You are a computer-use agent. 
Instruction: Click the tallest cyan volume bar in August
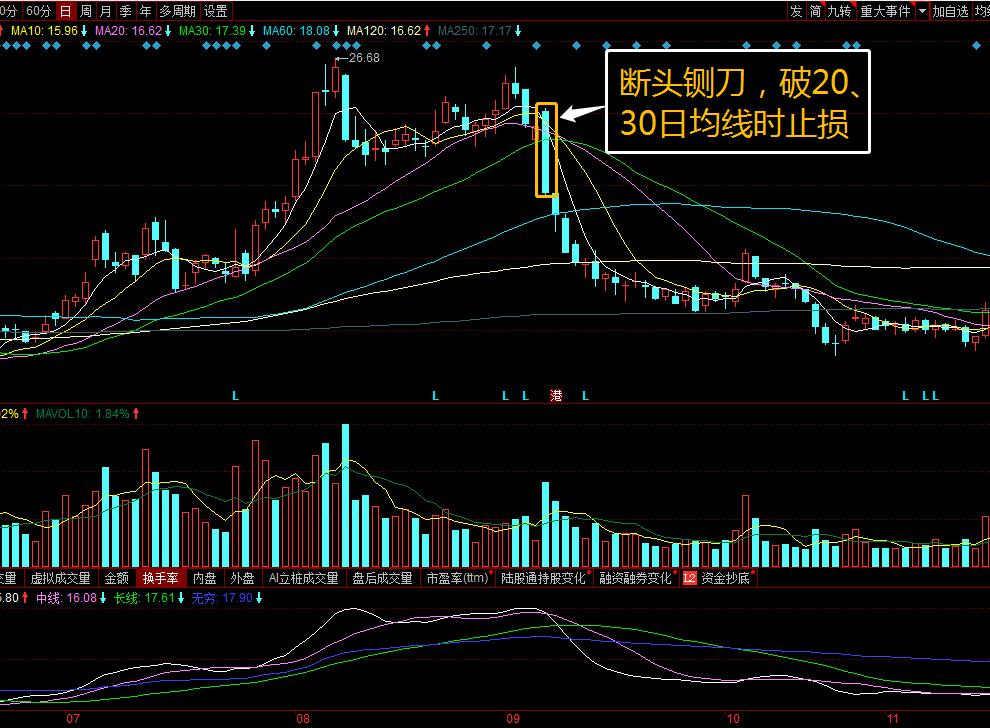click(x=345, y=495)
